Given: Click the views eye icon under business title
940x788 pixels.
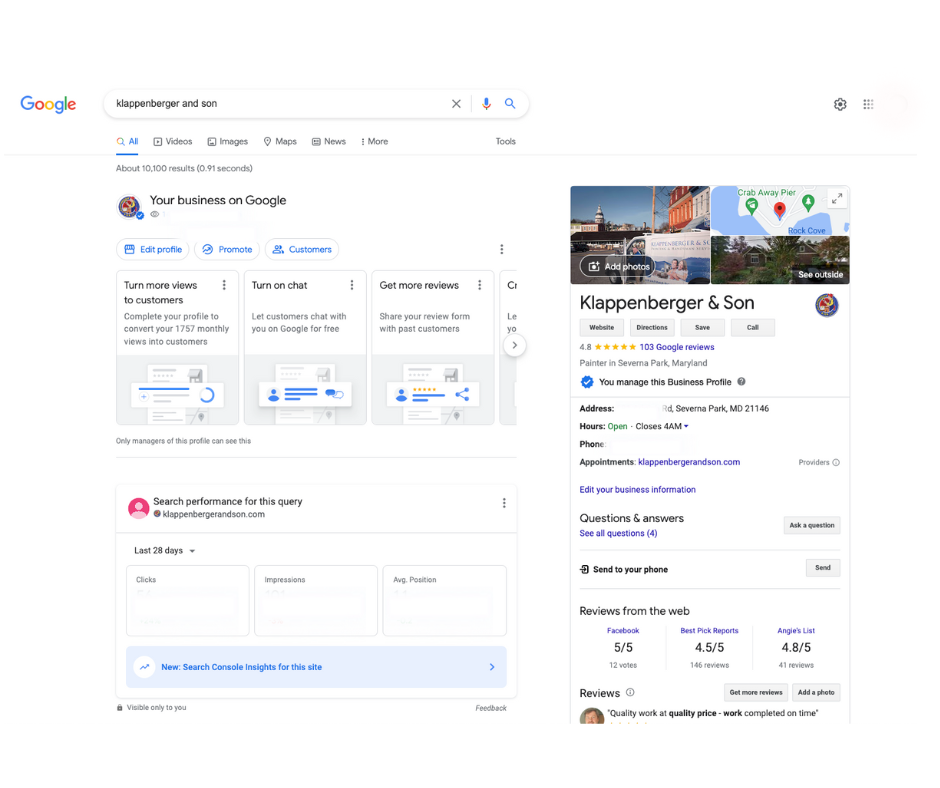Looking at the screenshot, I should tap(155, 214).
